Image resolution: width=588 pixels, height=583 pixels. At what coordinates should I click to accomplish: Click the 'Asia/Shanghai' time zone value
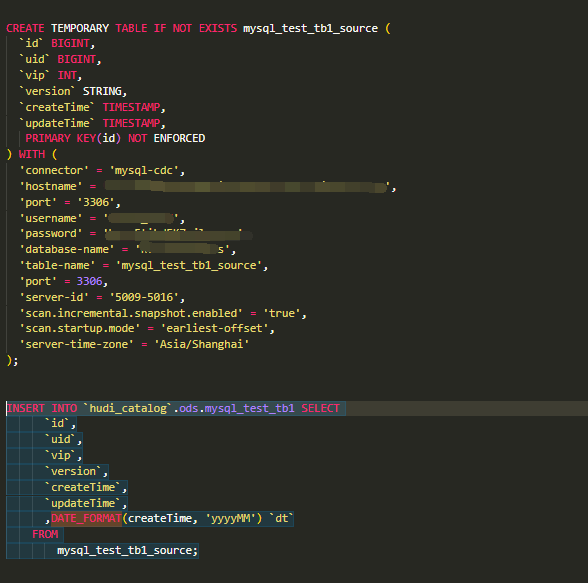tap(202, 344)
